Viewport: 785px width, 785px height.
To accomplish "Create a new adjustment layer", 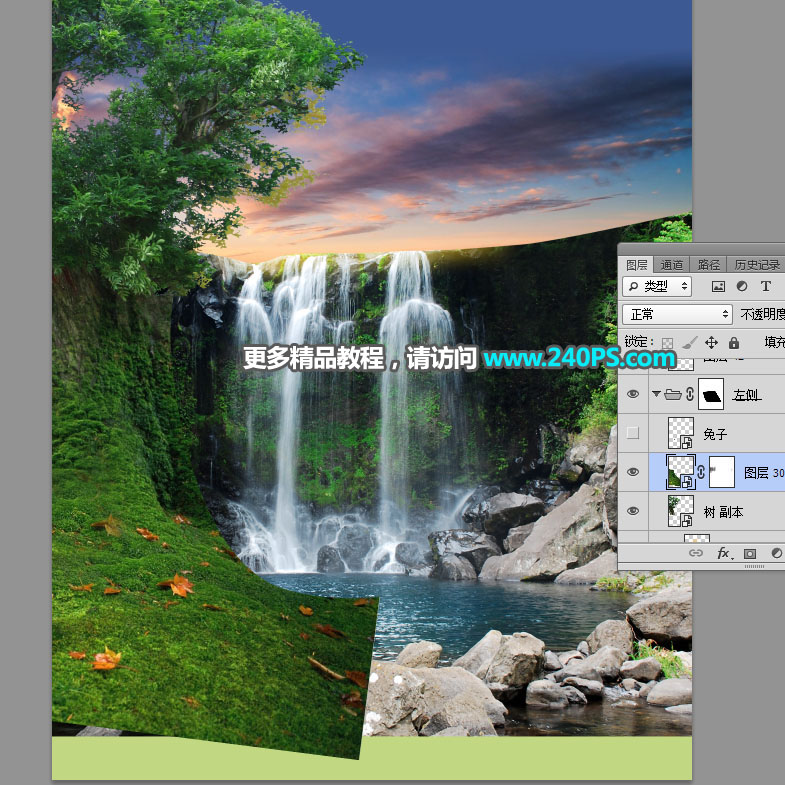I will pos(776,553).
